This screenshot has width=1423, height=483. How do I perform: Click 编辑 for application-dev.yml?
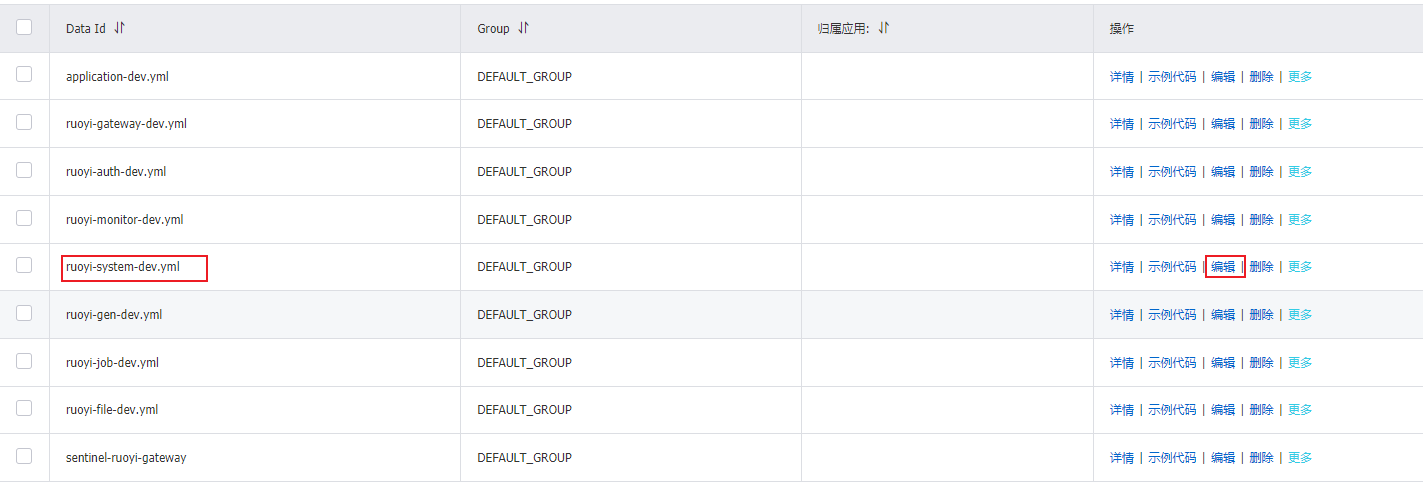[x=1223, y=76]
